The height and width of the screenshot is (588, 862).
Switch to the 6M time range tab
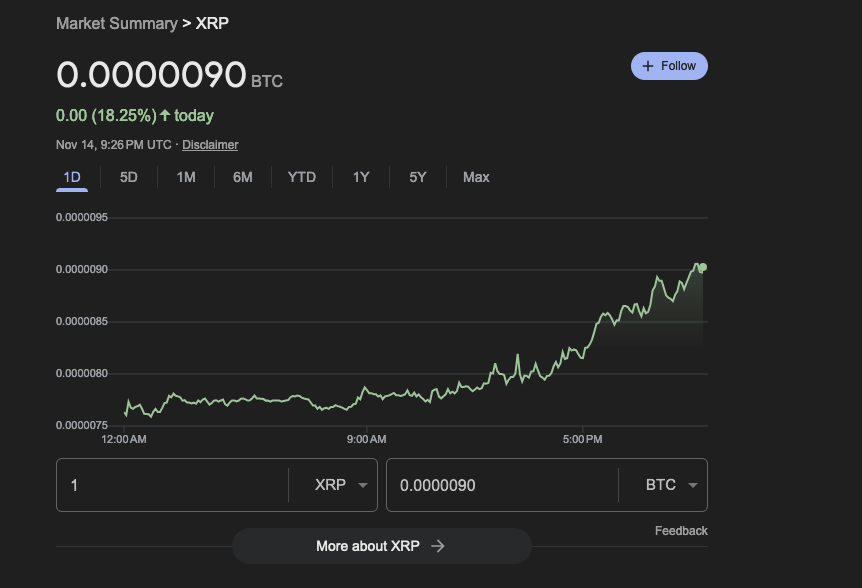click(x=242, y=177)
